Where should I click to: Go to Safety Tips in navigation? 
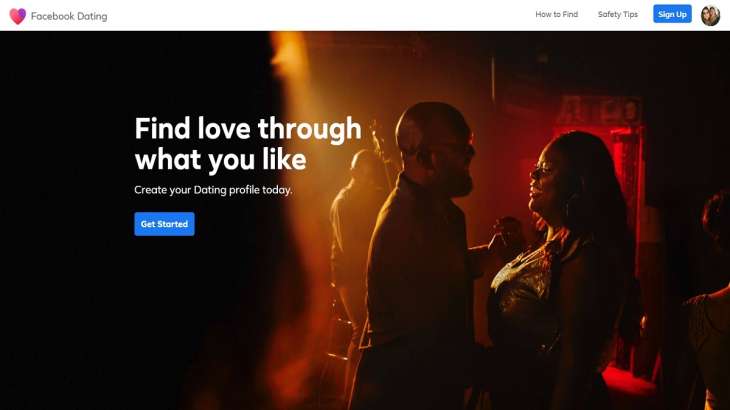coord(618,14)
